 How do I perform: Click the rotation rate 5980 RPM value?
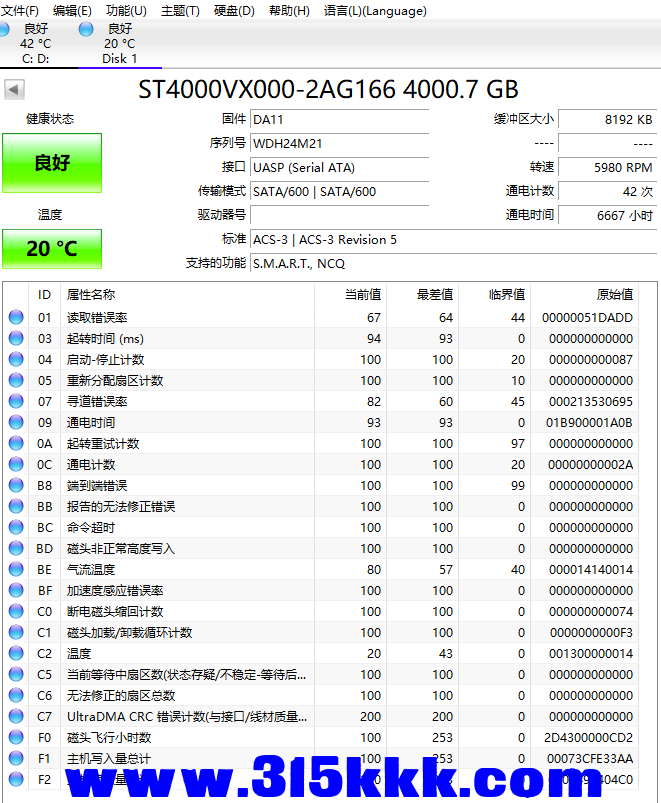tap(607, 168)
